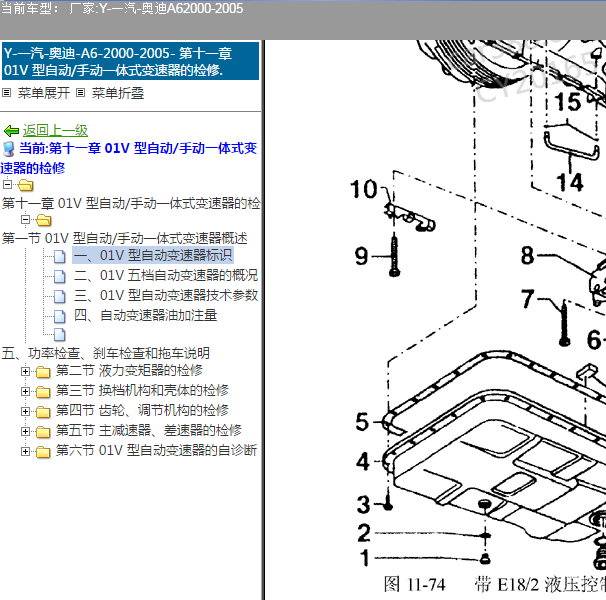This screenshot has width=606, height=600.
Task: Click the icon beside 菜单展开
Action: [7, 93]
